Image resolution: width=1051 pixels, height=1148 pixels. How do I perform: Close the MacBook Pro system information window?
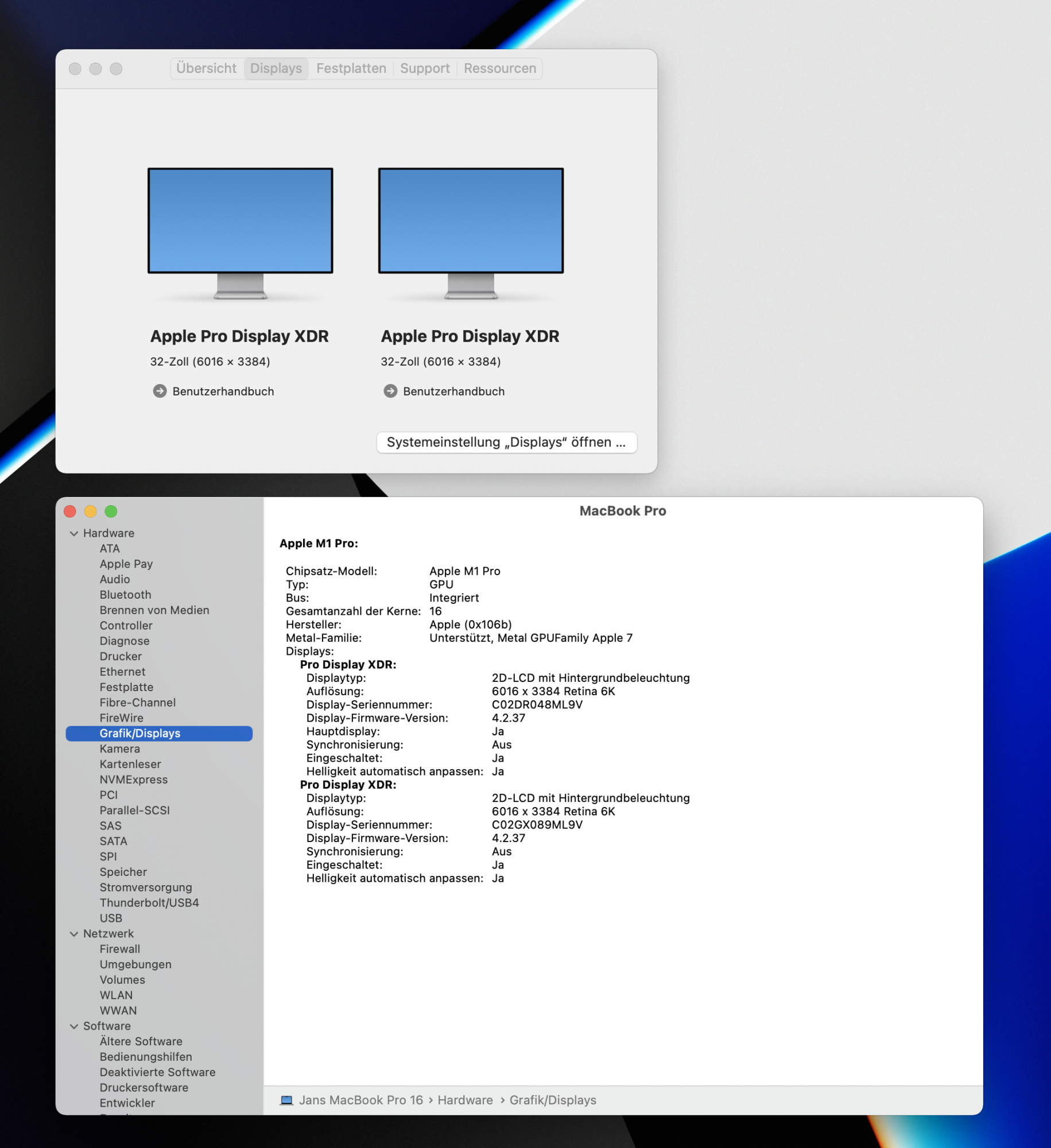[70, 511]
